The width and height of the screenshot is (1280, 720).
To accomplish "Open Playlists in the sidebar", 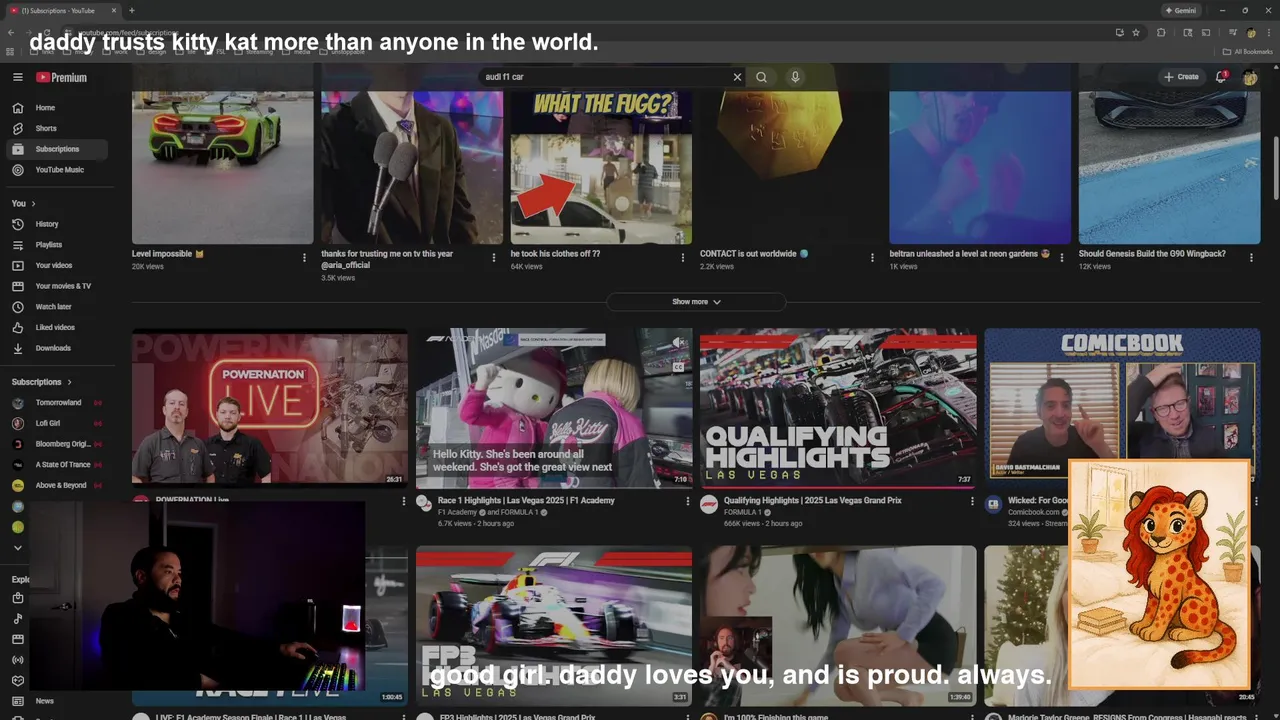I will pos(57,245).
